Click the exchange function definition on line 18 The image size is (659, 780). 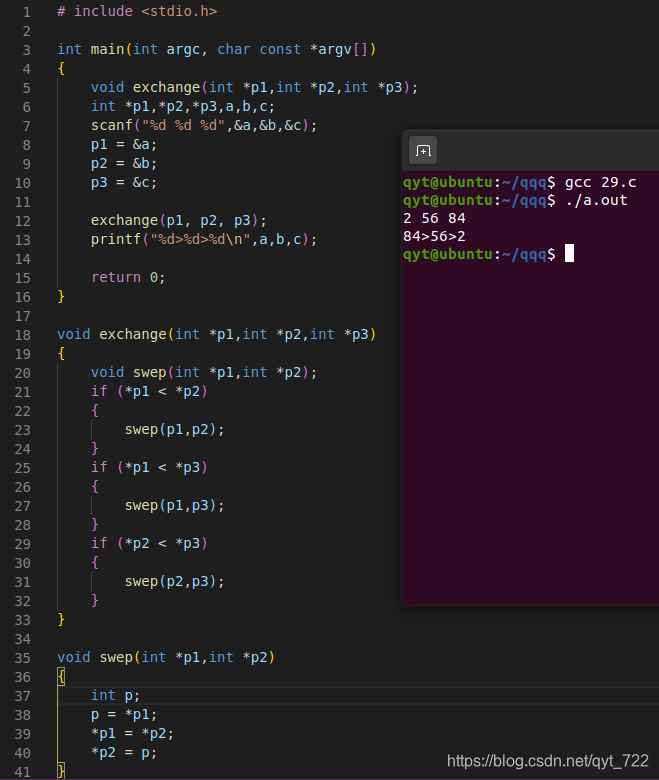click(x=216, y=334)
